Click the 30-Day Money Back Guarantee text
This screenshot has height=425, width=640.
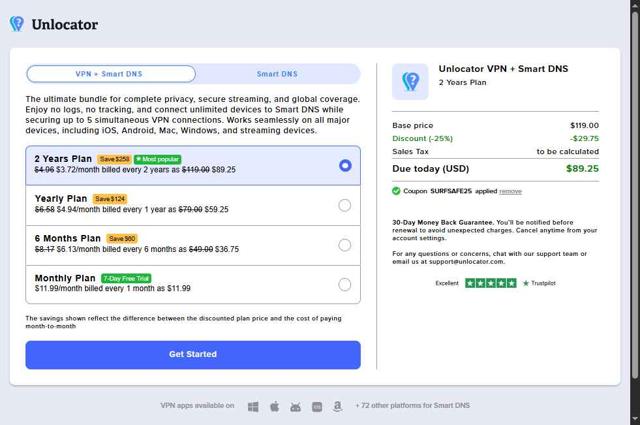[442, 223]
